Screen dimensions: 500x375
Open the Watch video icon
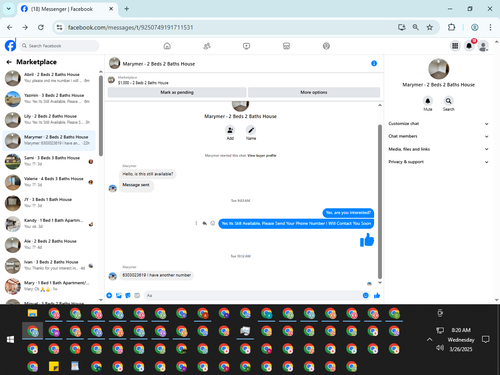click(x=246, y=46)
